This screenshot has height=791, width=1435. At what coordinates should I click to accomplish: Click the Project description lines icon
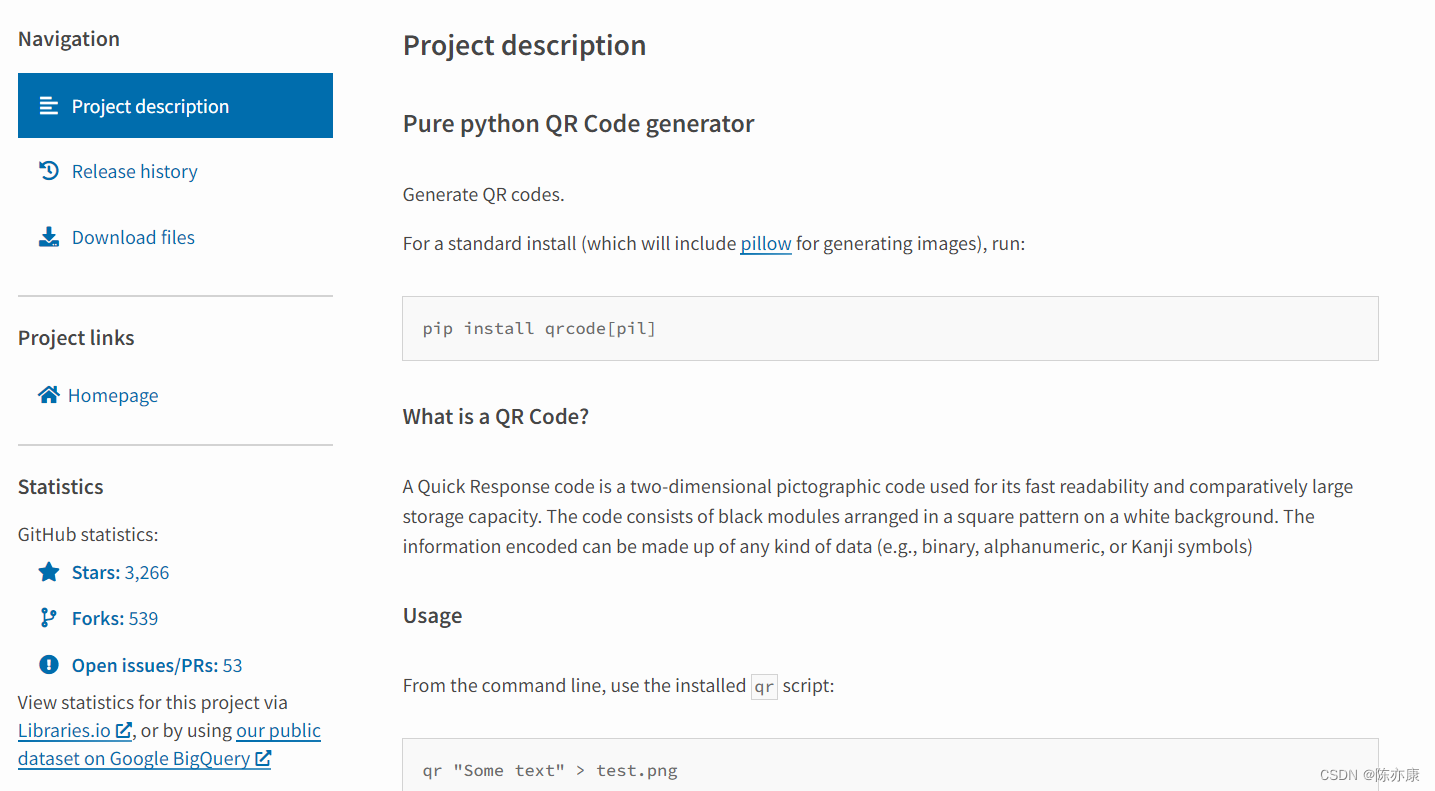click(x=48, y=106)
